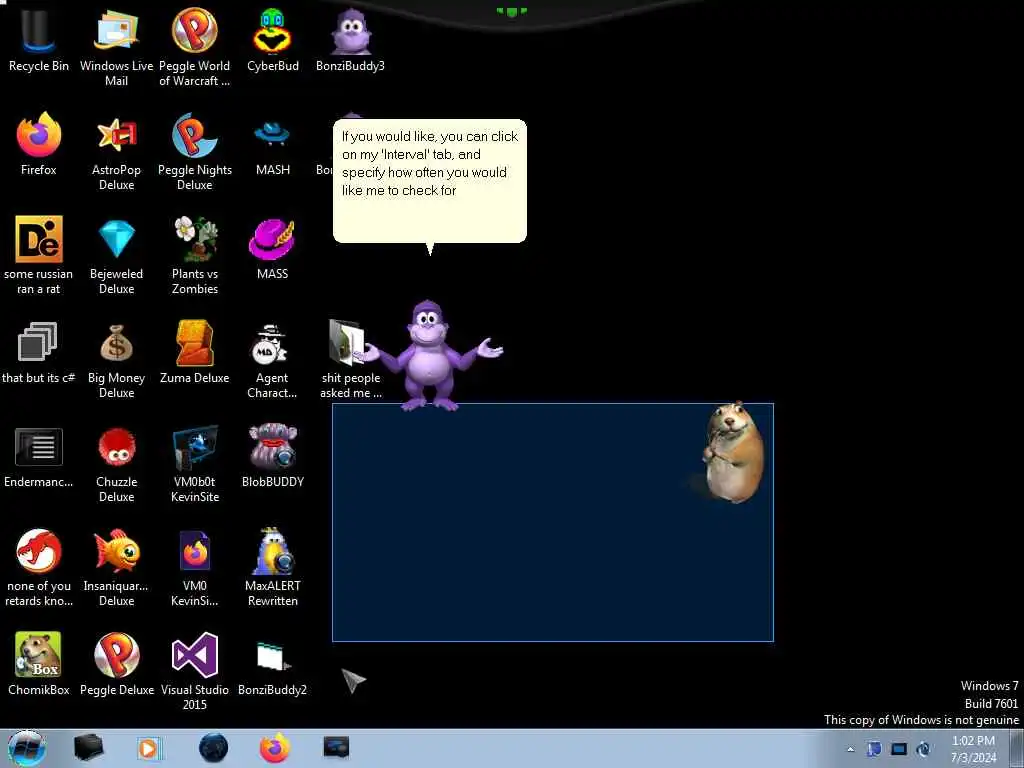Click the dark globe taskbar icon

pos(213,748)
